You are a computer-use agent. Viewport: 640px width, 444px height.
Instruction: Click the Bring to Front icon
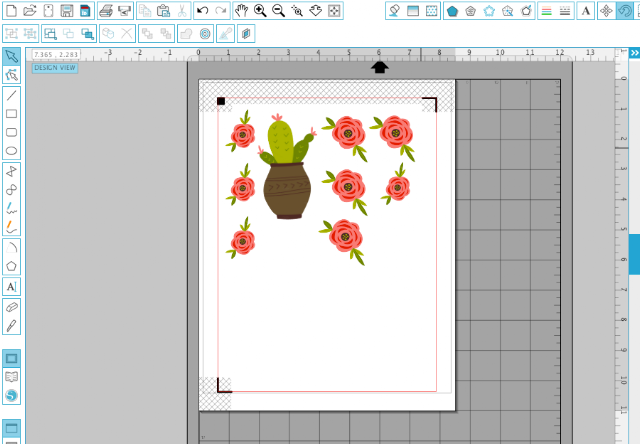tap(147, 33)
